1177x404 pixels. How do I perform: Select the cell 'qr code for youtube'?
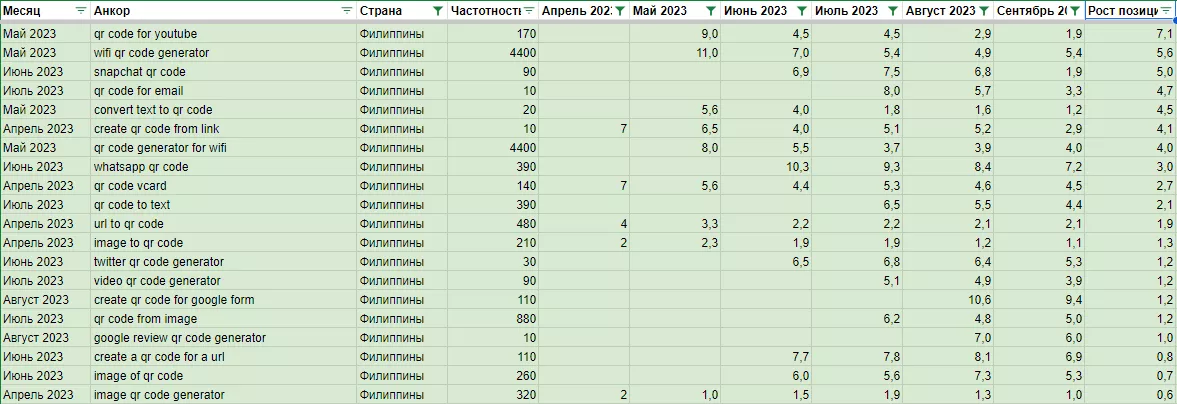pyautogui.click(x=224, y=34)
